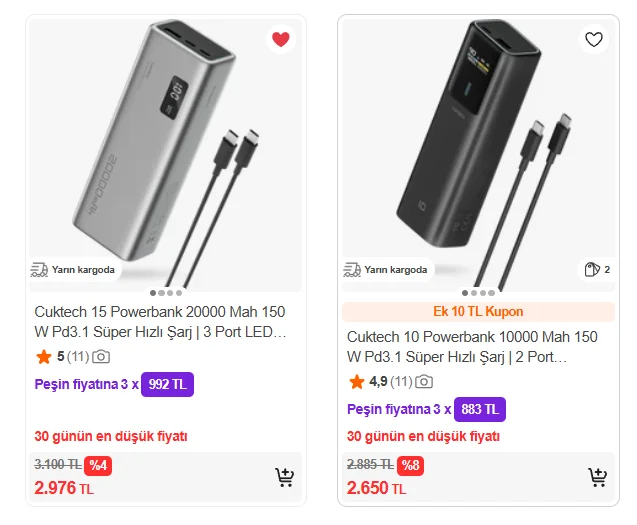Add Cuktech 10 Powerbank to cart

tap(597, 477)
